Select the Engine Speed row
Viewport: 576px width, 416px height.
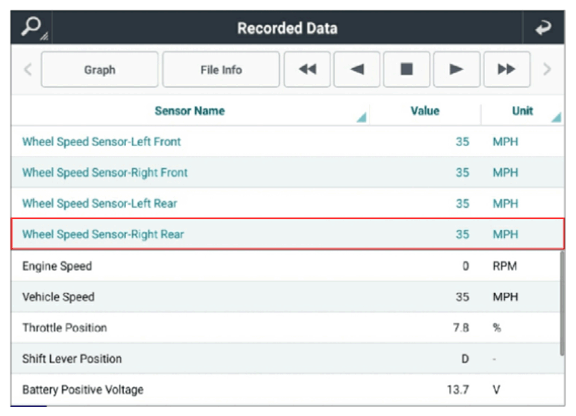288,266
